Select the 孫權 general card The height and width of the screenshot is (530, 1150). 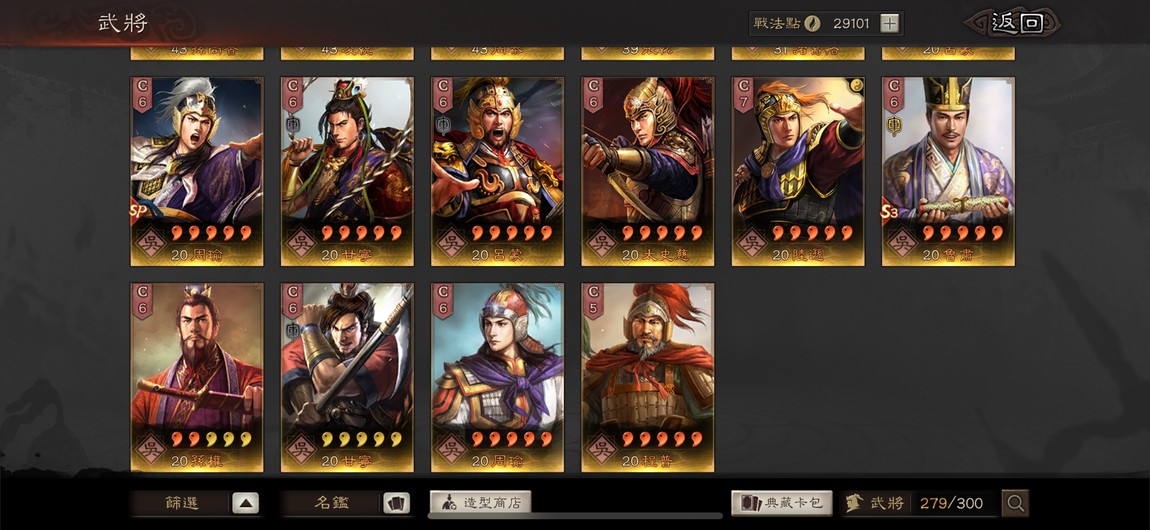pos(197,378)
